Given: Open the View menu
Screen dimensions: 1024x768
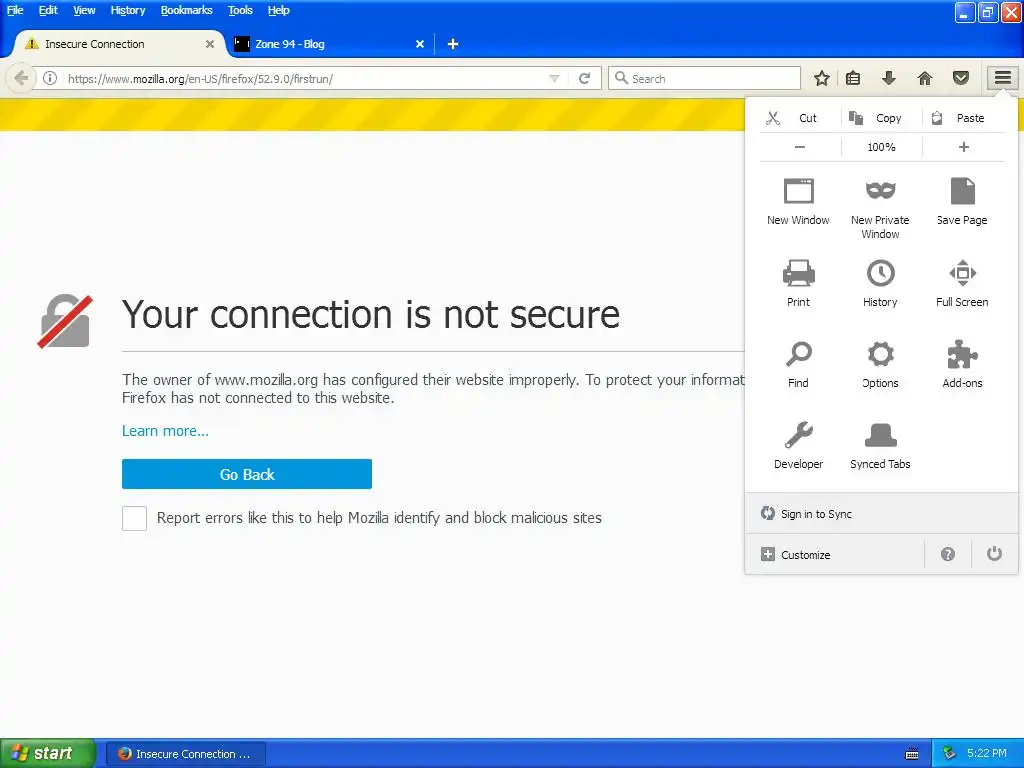Looking at the screenshot, I should [x=84, y=10].
